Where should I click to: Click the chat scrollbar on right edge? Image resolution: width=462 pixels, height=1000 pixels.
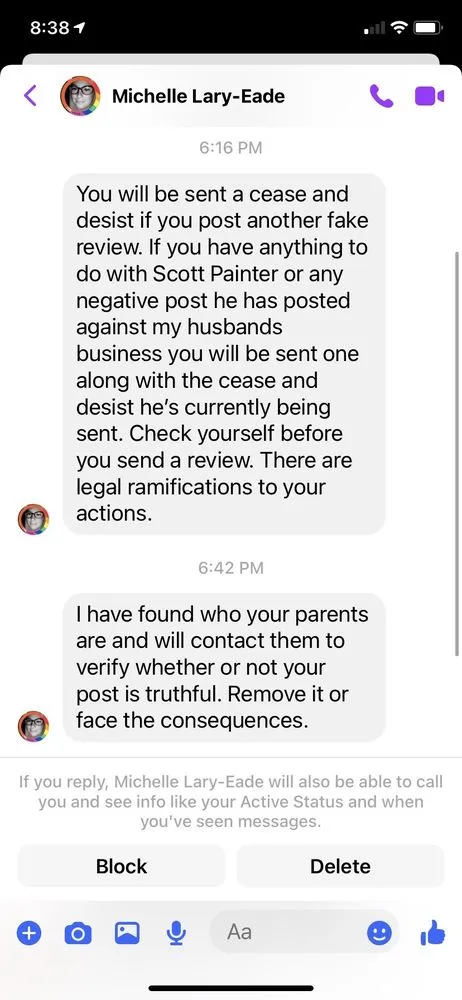click(457, 453)
